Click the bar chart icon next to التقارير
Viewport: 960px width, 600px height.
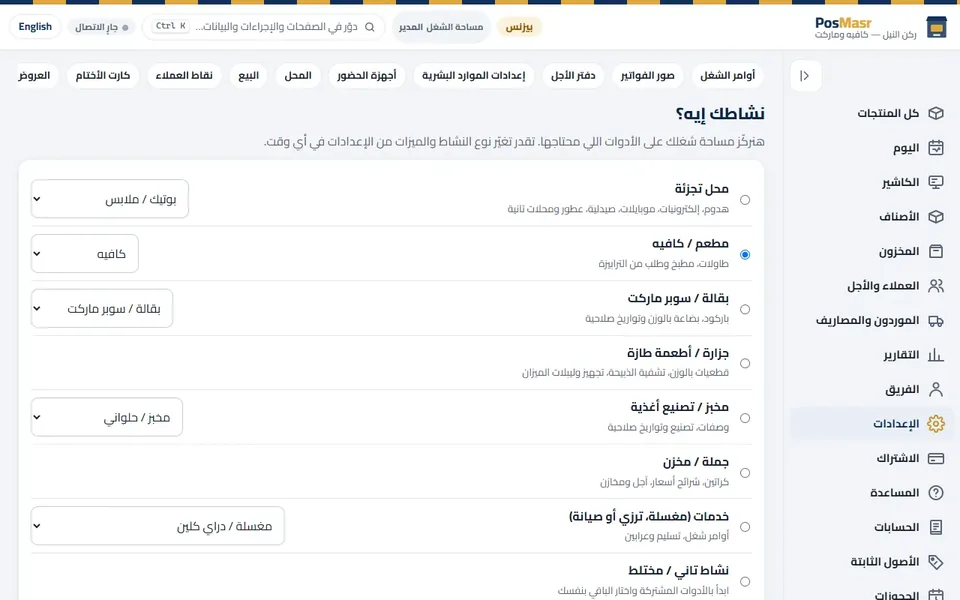(x=936, y=355)
